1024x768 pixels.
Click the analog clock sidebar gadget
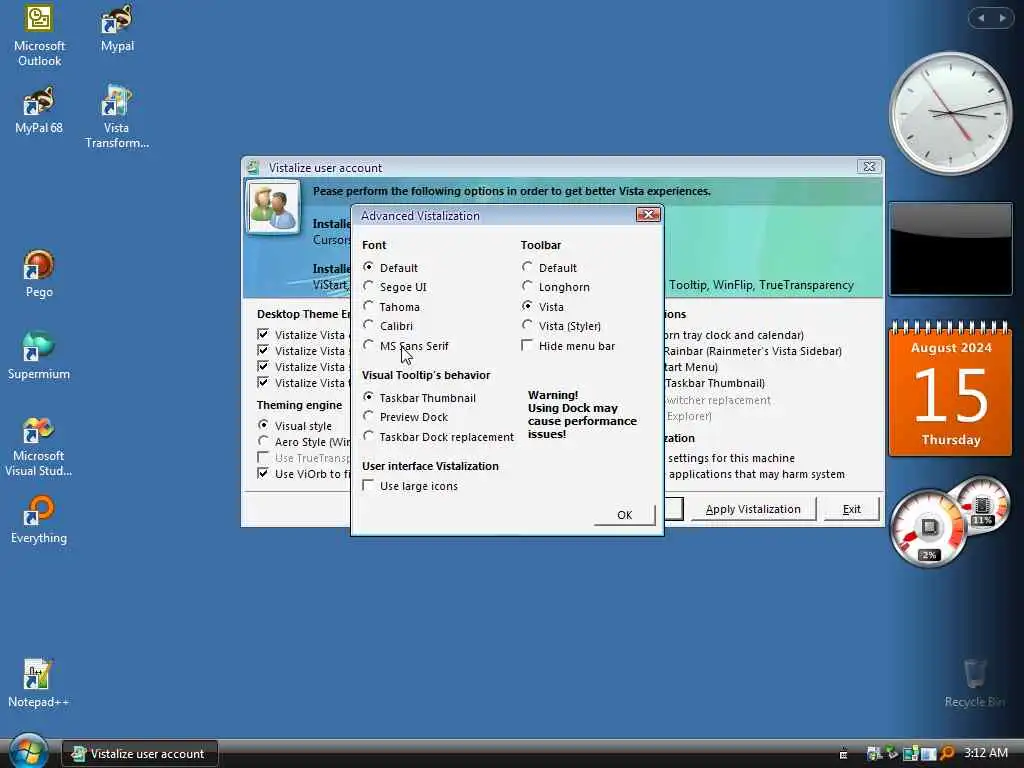[951, 114]
